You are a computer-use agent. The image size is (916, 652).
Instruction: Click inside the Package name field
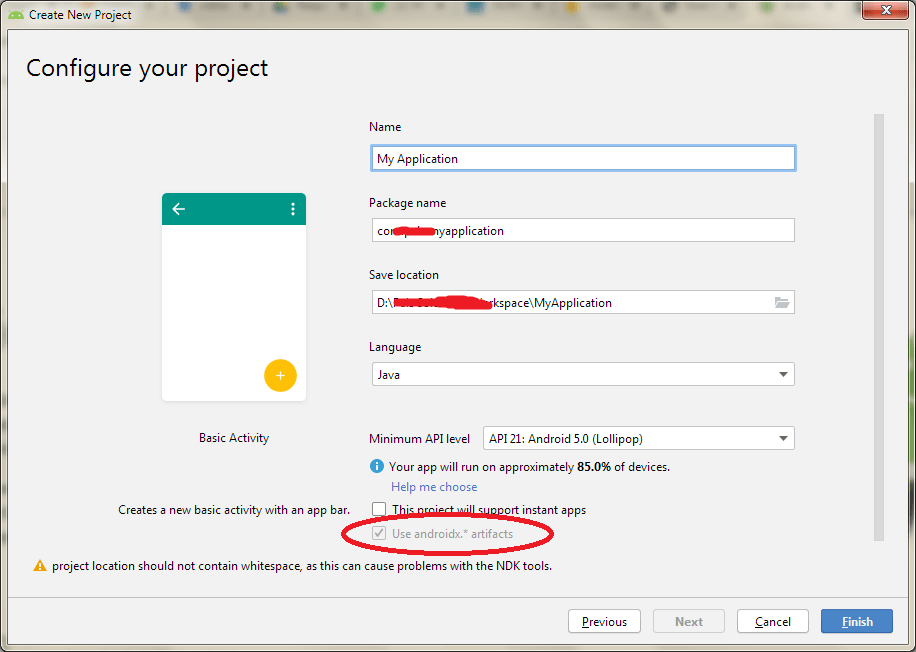tap(583, 230)
